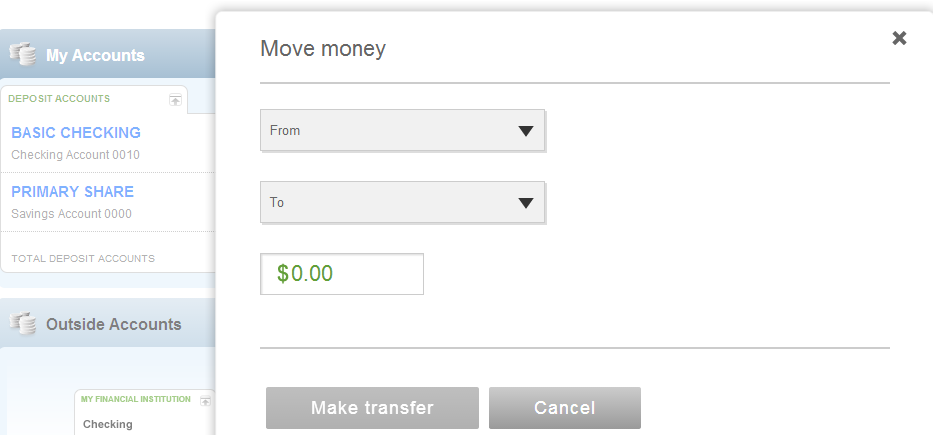Open Checking under My Financial Institution
This screenshot has width=933, height=435.
point(108,424)
